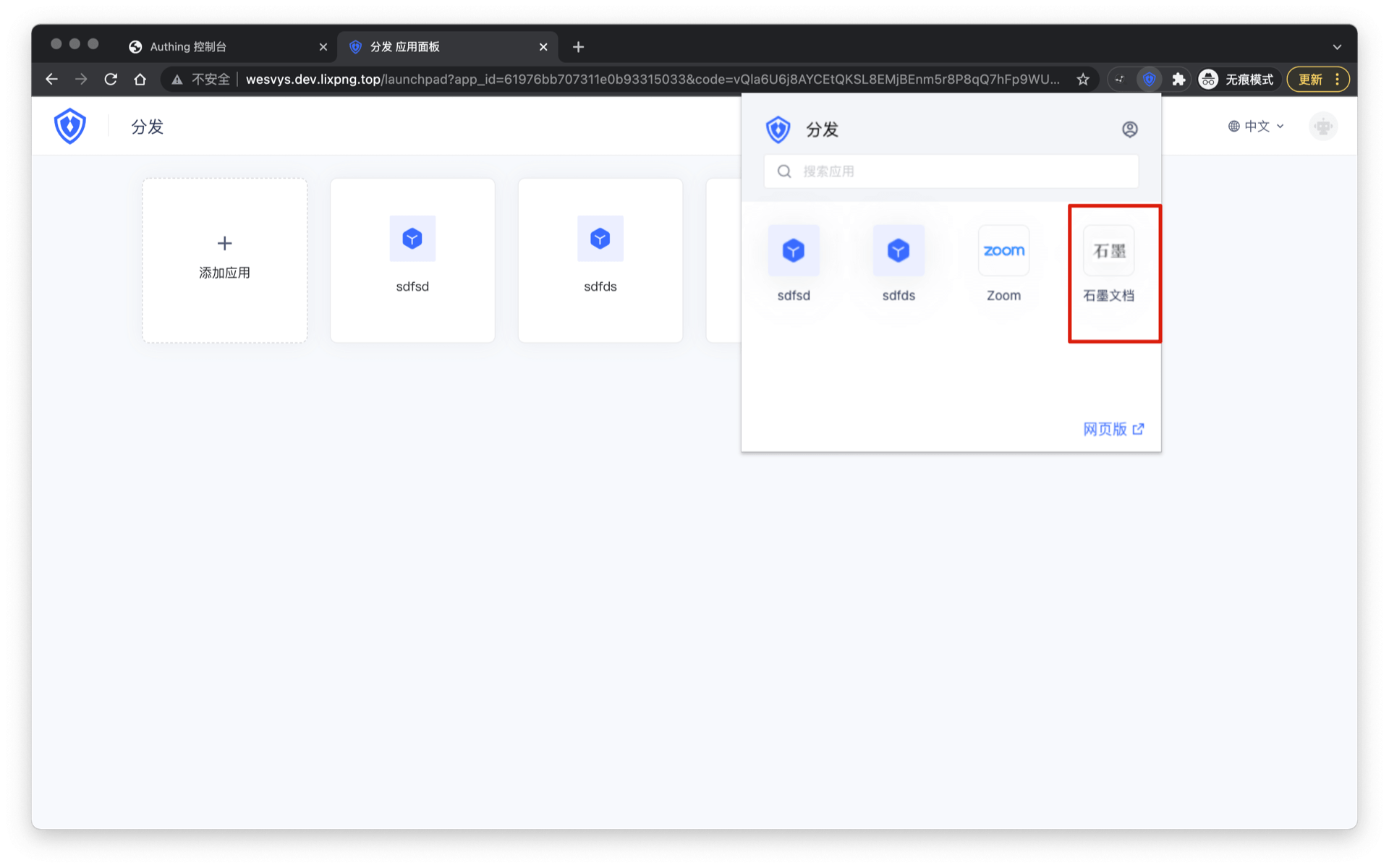Open sdfds app in the extension popup

(x=899, y=251)
